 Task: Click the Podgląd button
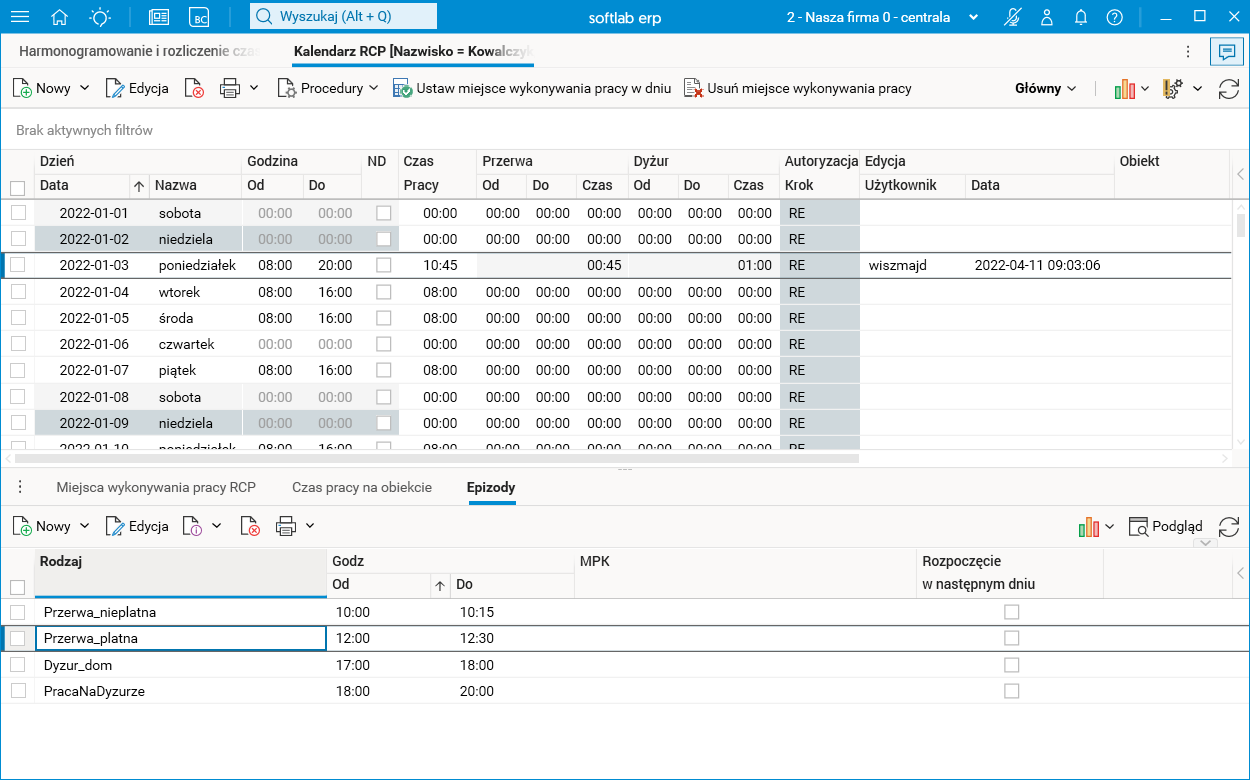tap(1165, 526)
